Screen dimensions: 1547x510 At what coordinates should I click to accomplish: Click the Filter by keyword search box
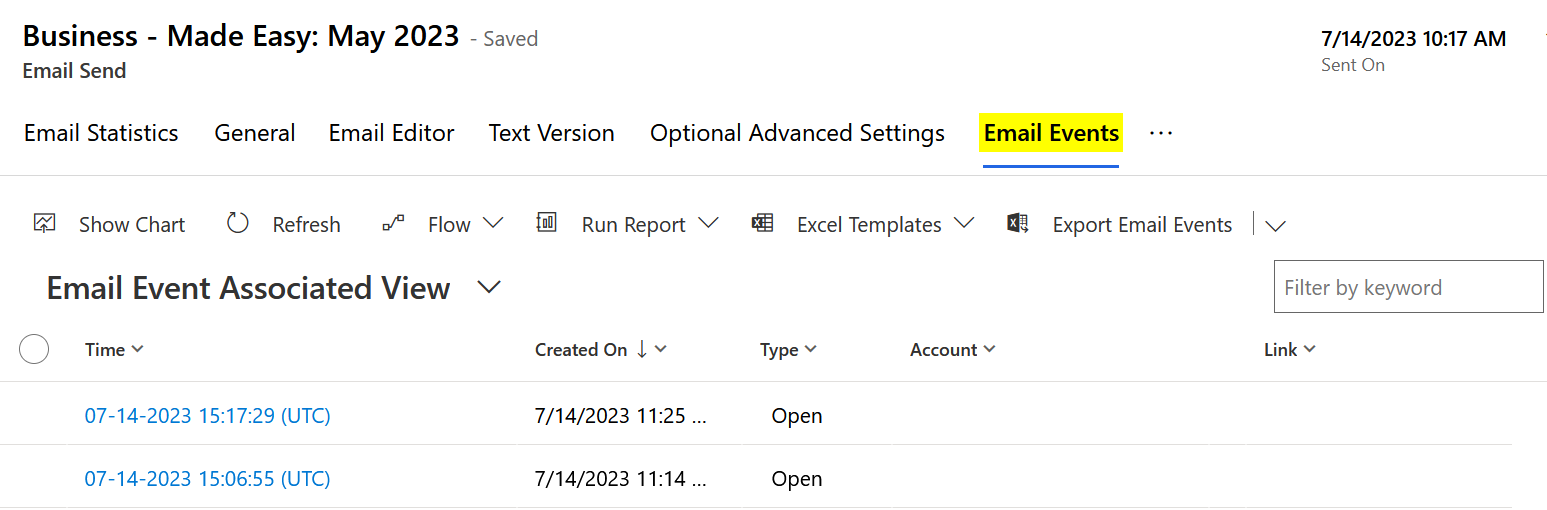click(1408, 287)
